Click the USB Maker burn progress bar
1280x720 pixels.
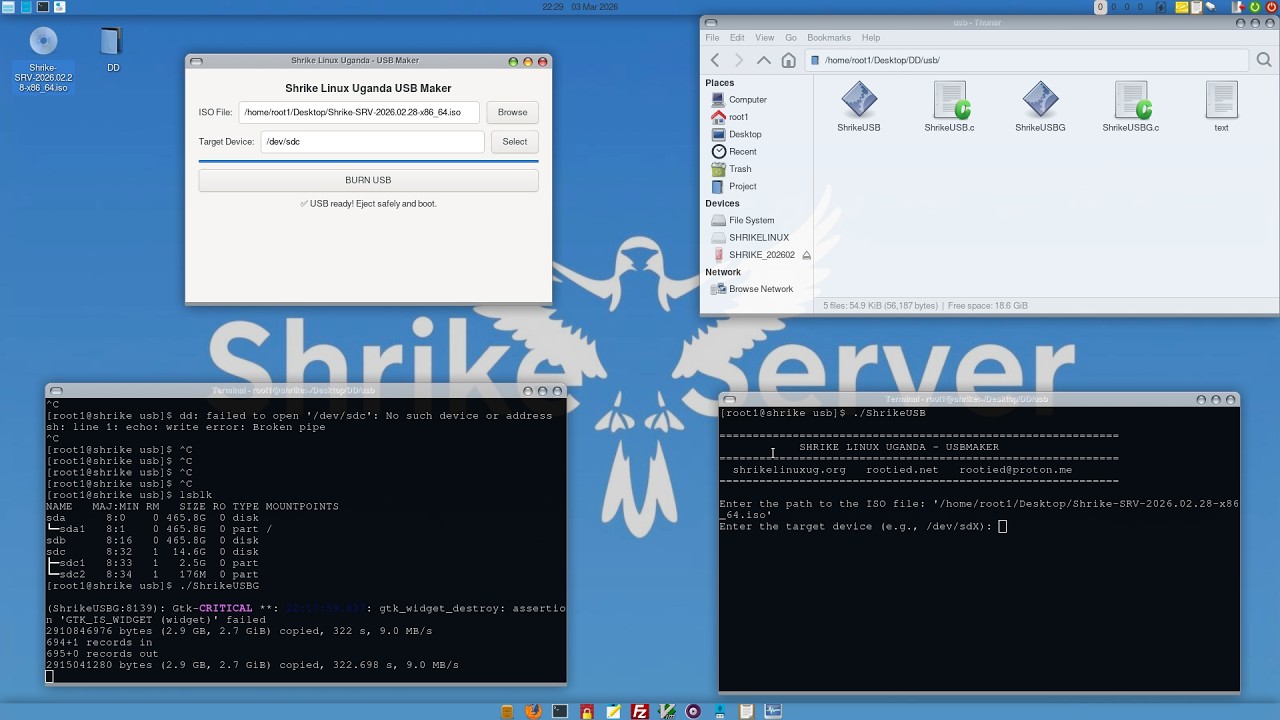pos(368,160)
